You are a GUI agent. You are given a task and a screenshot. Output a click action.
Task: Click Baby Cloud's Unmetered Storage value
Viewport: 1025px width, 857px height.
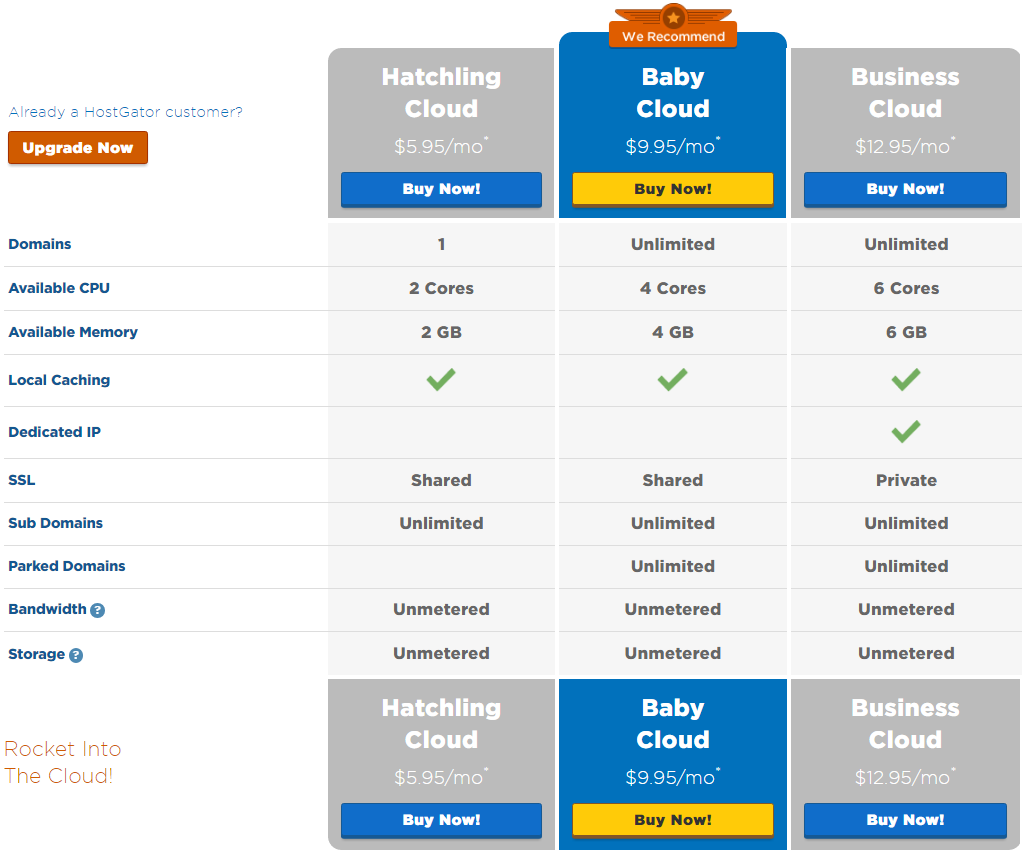[x=673, y=654]
